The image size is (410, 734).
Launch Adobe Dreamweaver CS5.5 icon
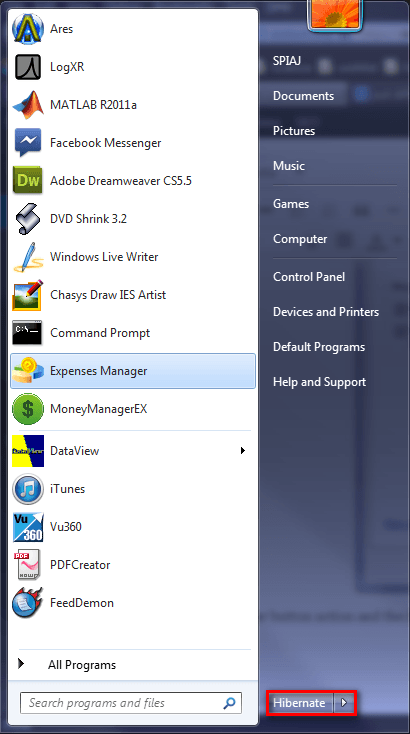28,180
